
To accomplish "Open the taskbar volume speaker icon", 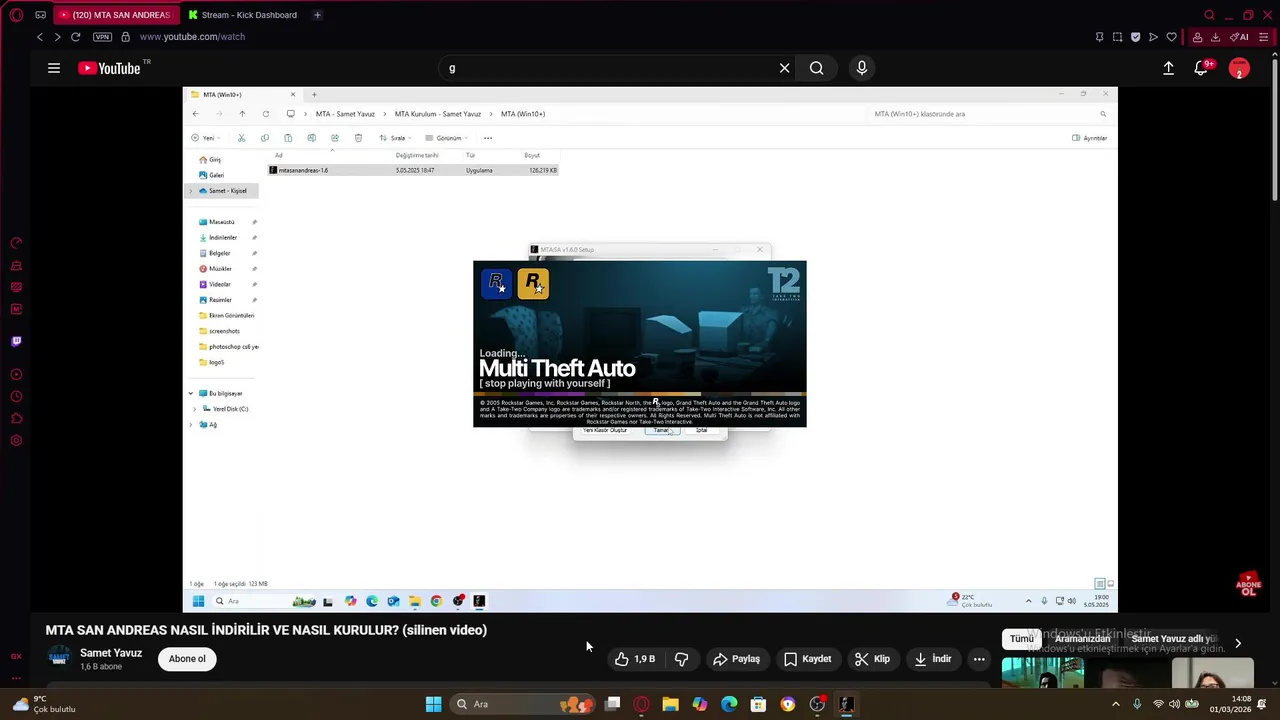I will 1175,704.
